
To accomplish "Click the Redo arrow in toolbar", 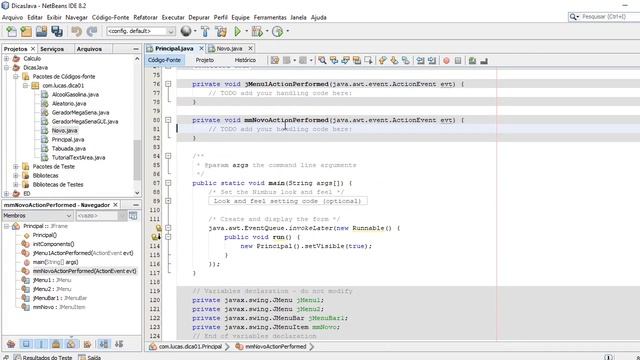I will pos(92,31).
